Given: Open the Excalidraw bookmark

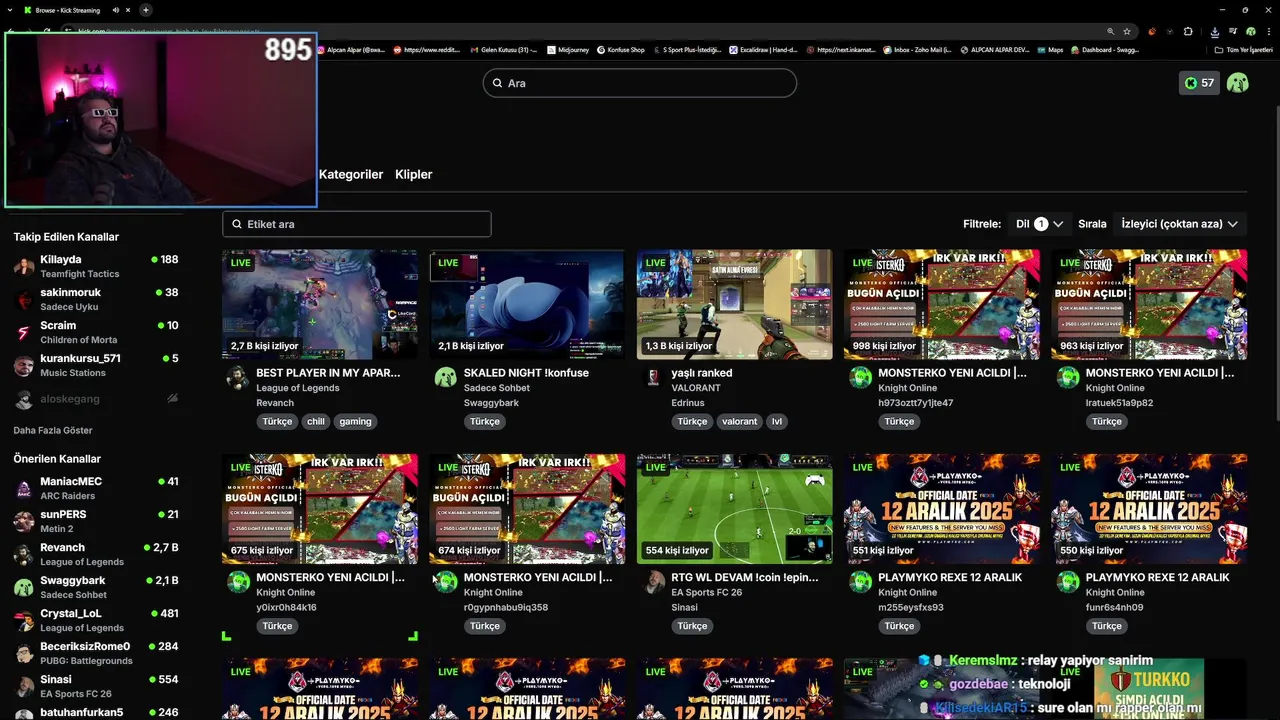Looking at the screenshot, I should [x=762, y=49].
